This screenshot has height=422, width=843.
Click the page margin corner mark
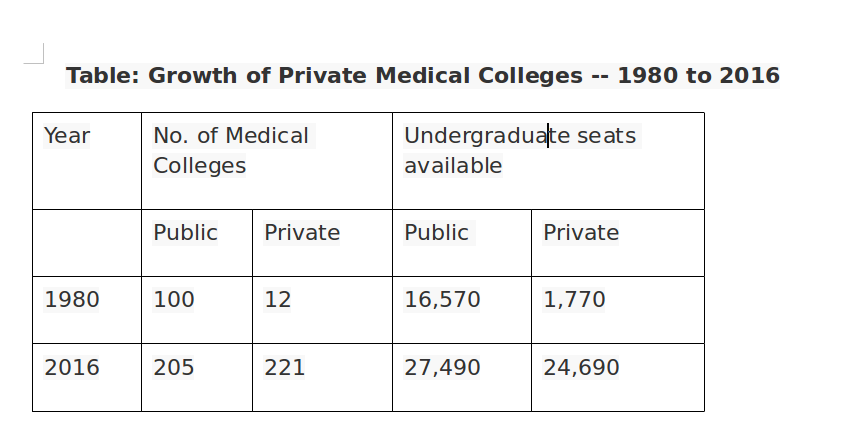click(36, 55)
